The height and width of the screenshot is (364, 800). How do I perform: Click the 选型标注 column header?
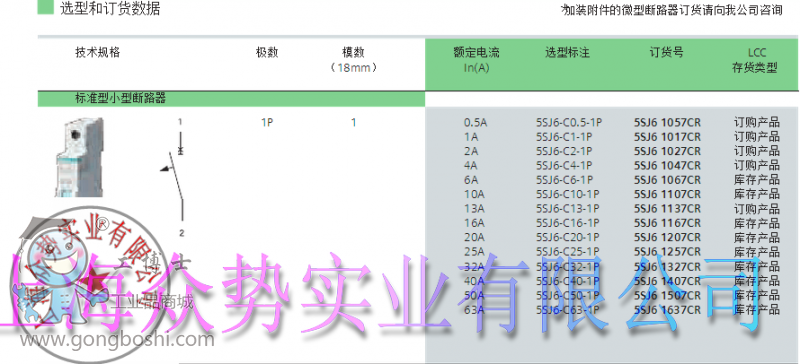click(567, 52)
